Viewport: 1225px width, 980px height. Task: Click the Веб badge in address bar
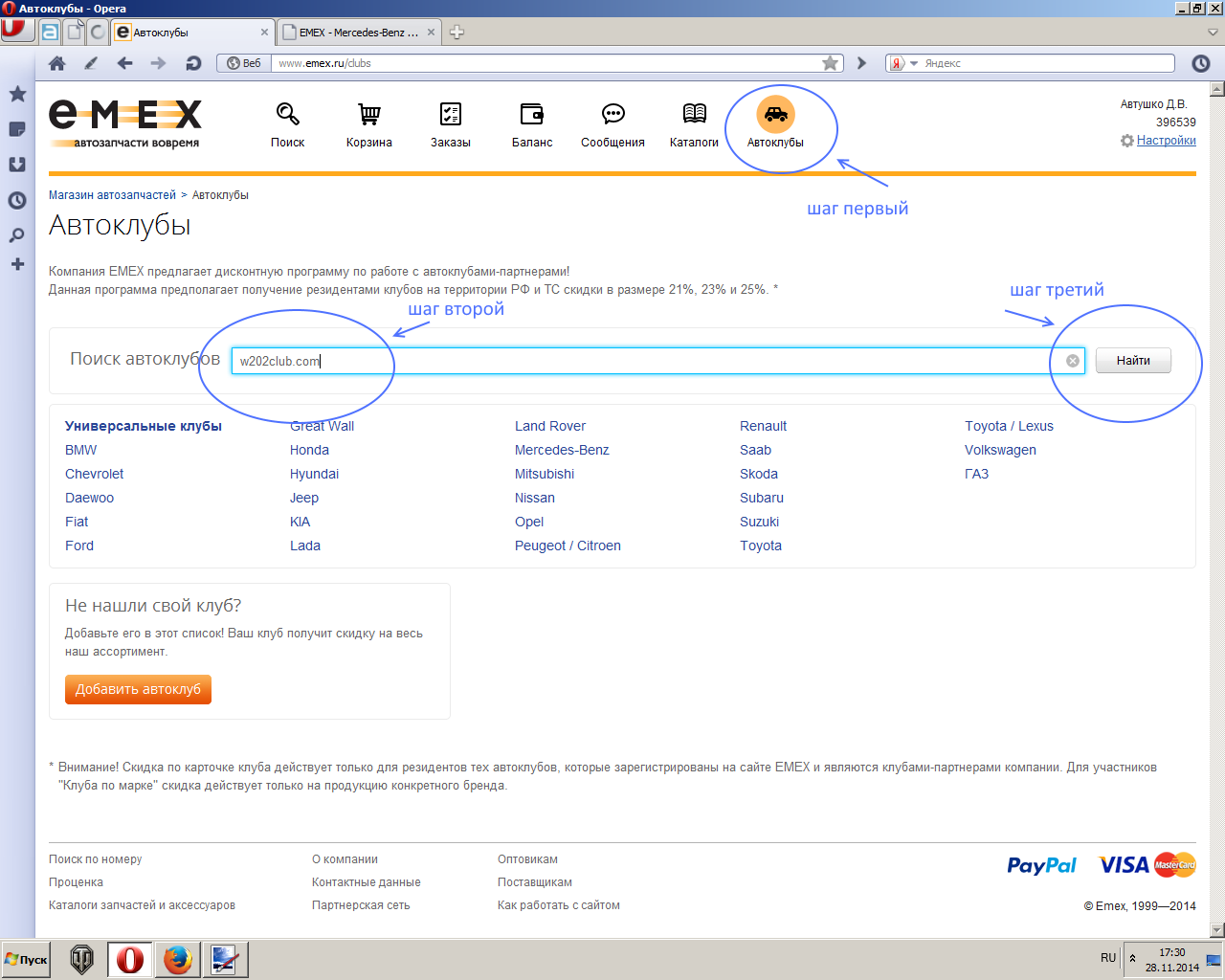(x=244, y=63)
